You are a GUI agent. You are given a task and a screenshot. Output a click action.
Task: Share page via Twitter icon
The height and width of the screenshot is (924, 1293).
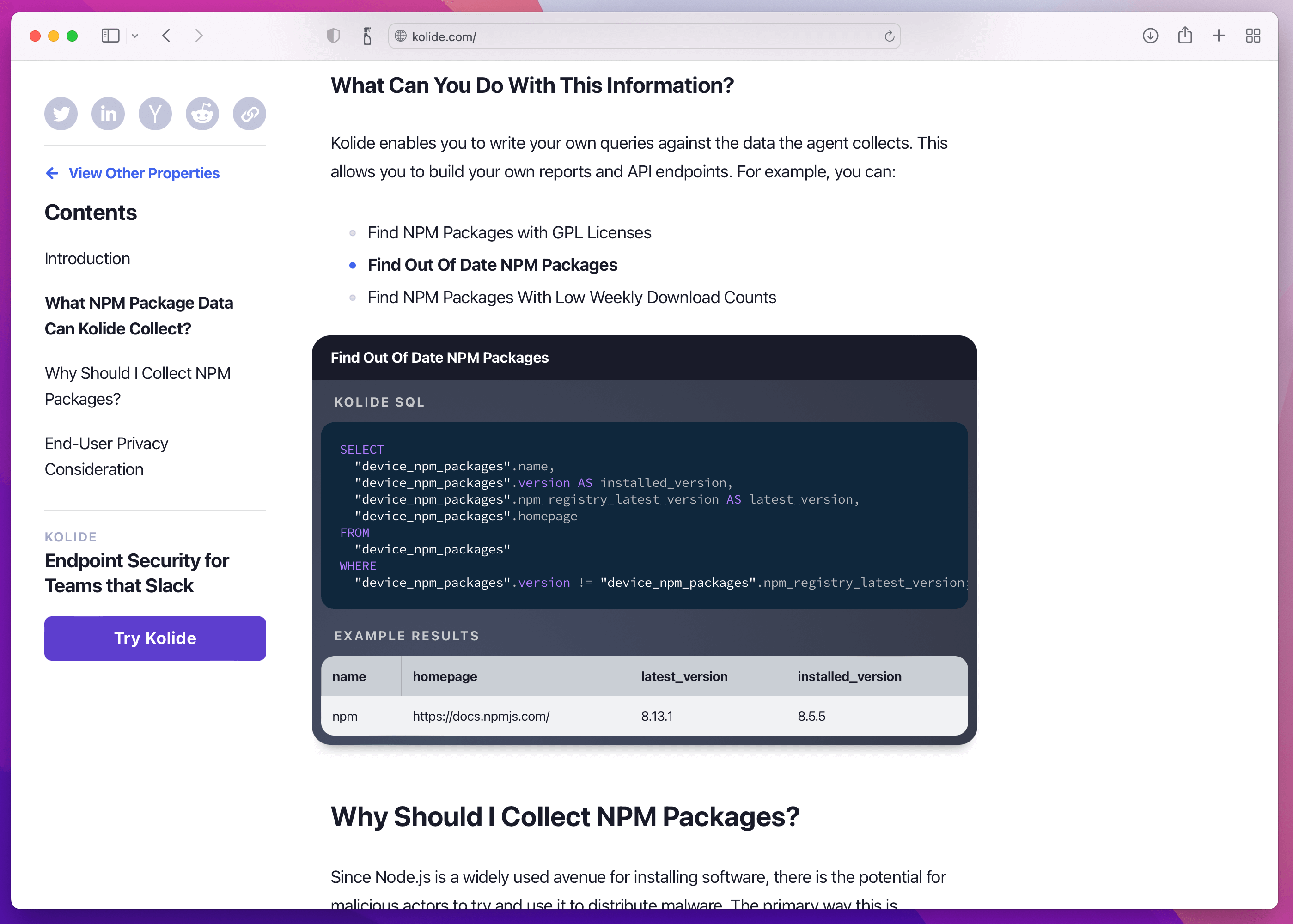(x=61, y=114)
